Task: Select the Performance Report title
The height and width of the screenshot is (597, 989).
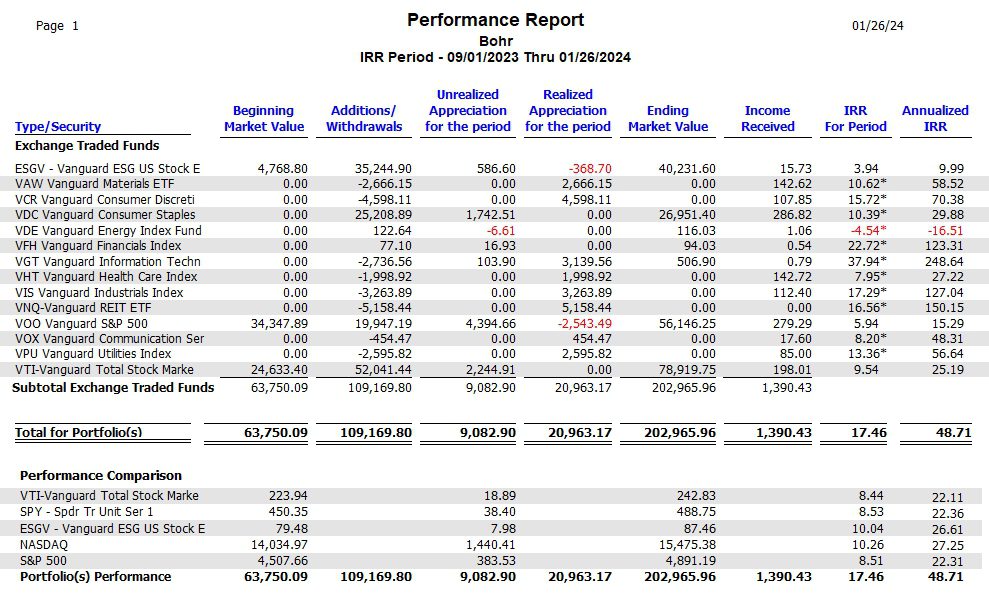Action: click(495, 20)
